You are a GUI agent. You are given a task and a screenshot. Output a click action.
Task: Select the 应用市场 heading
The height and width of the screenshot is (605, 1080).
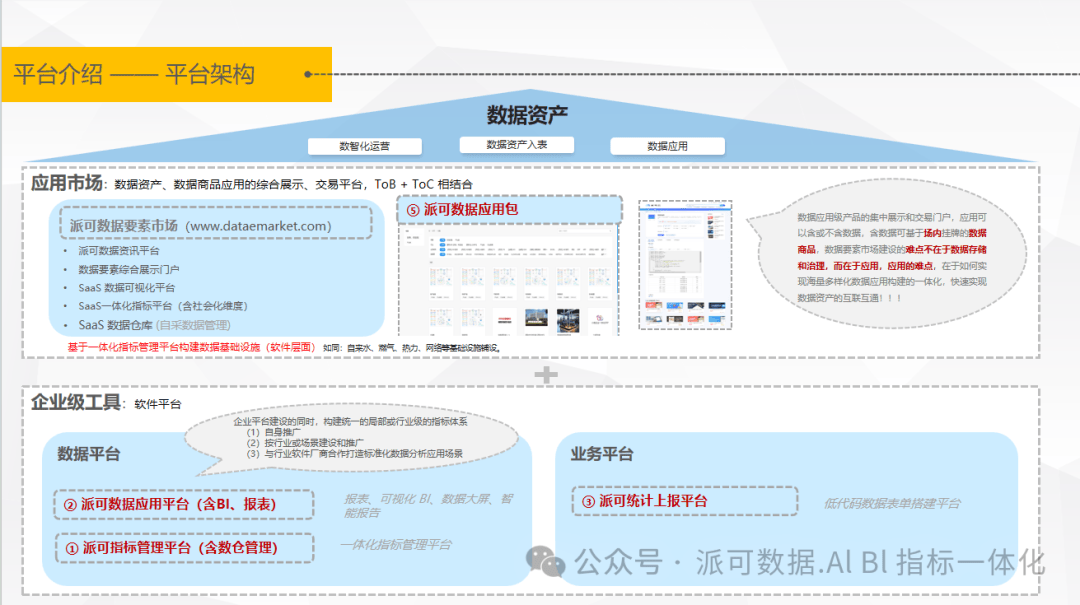[67, 183]
